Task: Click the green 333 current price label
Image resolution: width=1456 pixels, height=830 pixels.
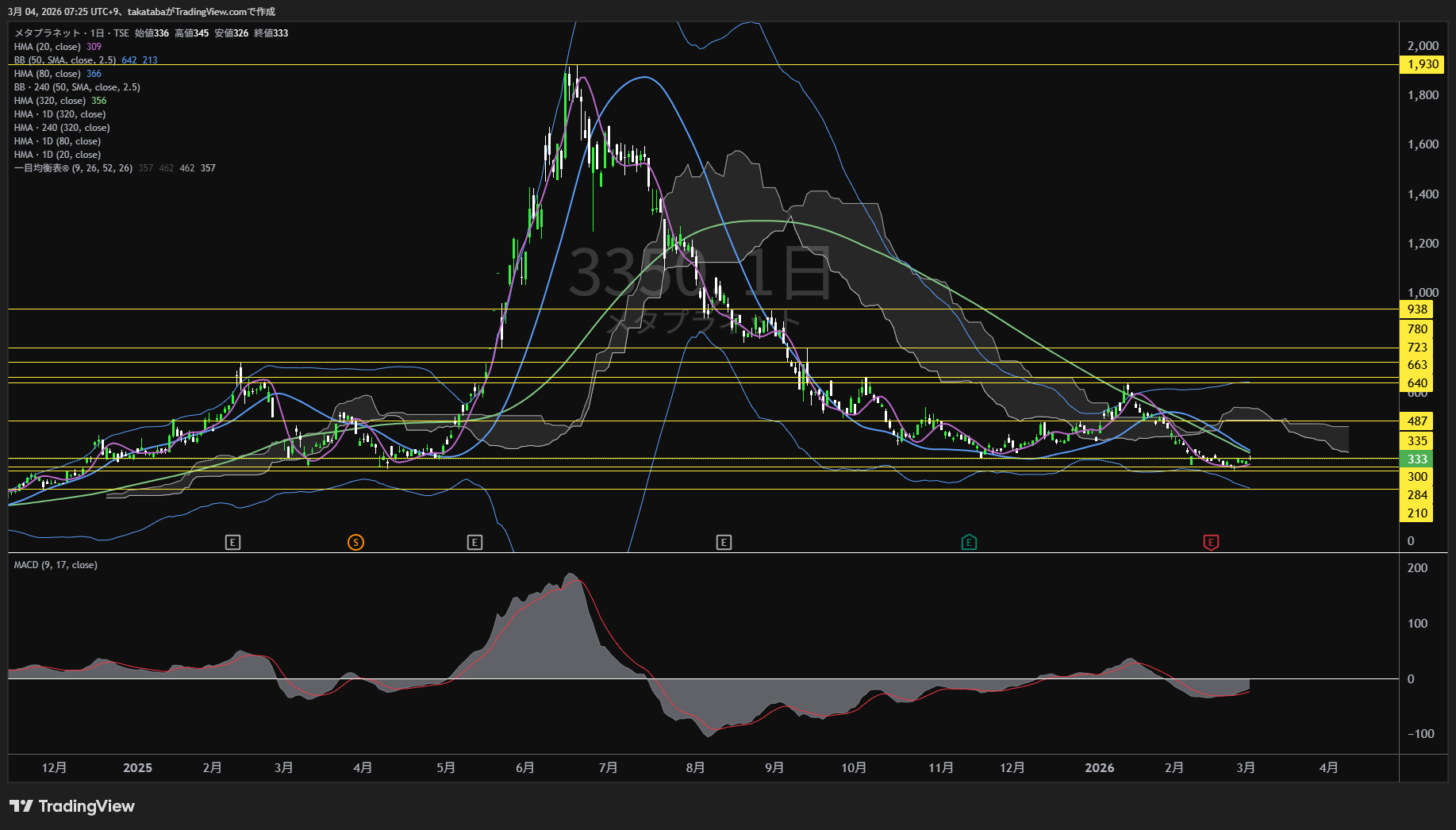Action: [x=1417, y=459]
